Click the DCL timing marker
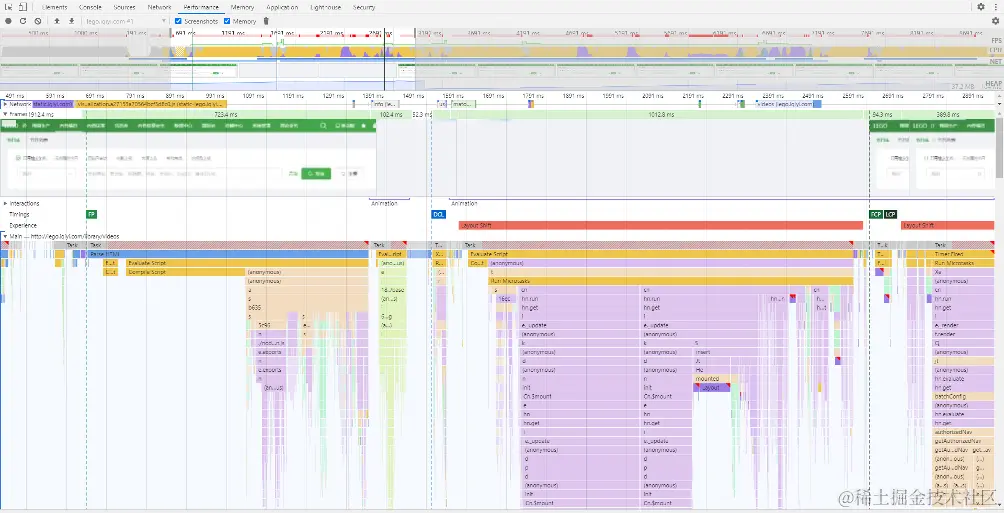Image resolution: width=1004 pixels, height=514 pixels. tap(438, 214)
